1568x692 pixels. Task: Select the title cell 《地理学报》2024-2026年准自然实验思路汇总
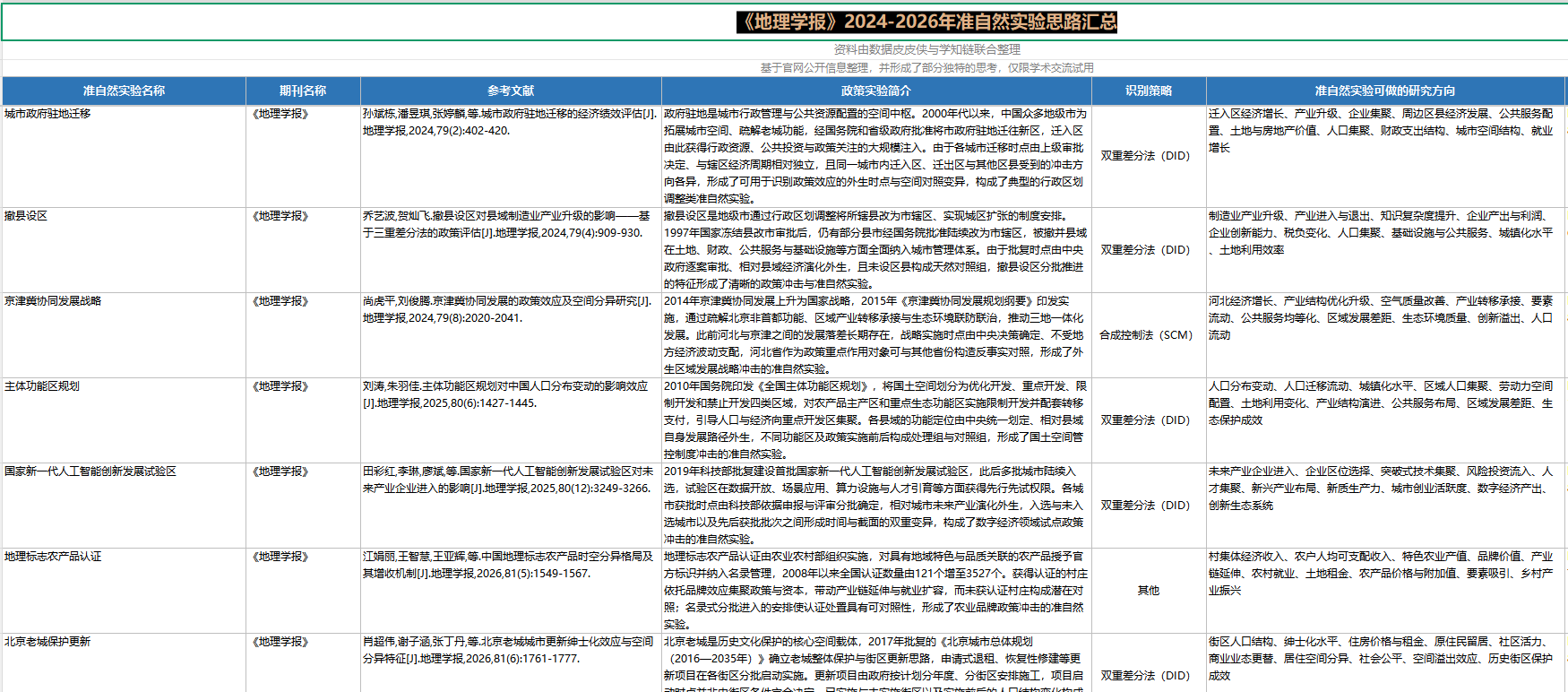point(926,22)
